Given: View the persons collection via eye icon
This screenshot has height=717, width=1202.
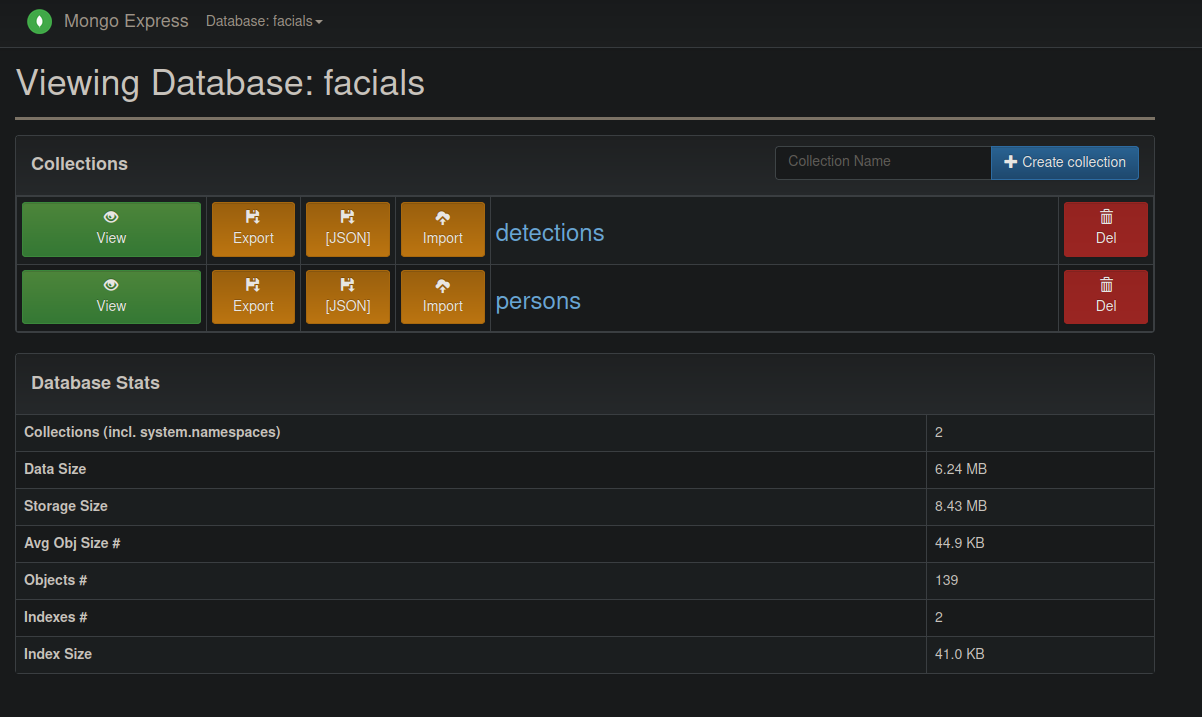Looking at the screenshot, I should pyautogui.click(x=111, y=297).
